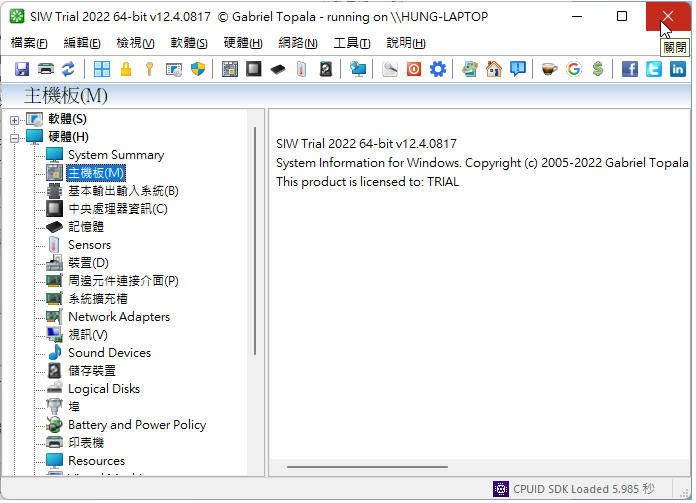Select 周邊元件連接介面(P) tree item

[123, 281]
